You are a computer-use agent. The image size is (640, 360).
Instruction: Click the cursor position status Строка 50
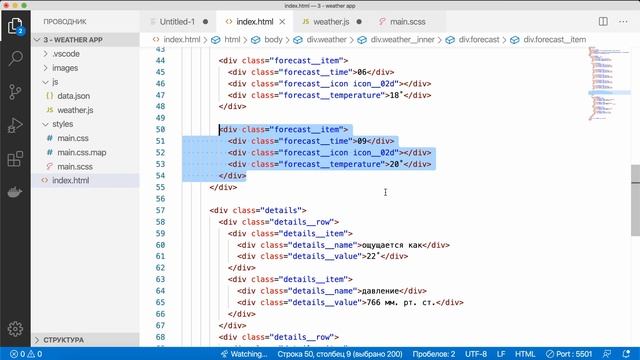pos(340,354)
